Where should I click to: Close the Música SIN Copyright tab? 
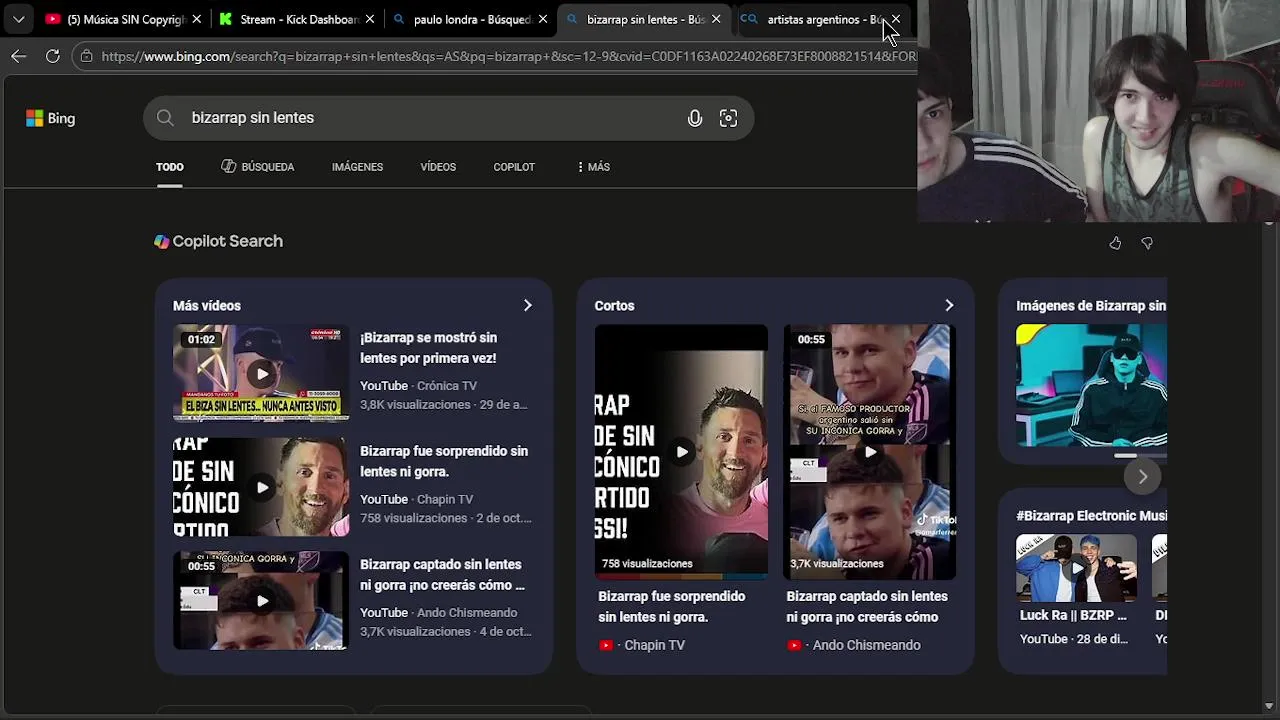coord(197,19)
